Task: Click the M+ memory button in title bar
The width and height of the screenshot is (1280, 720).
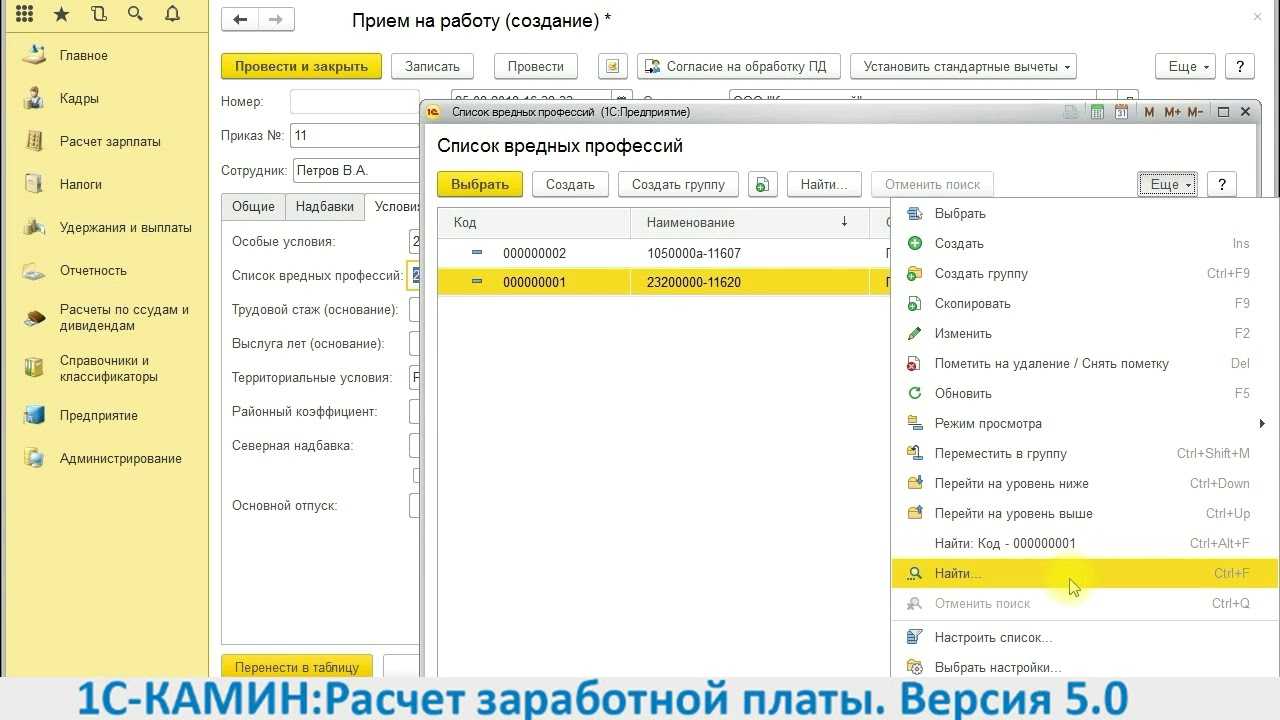Action: click(x=1172, y=112)
